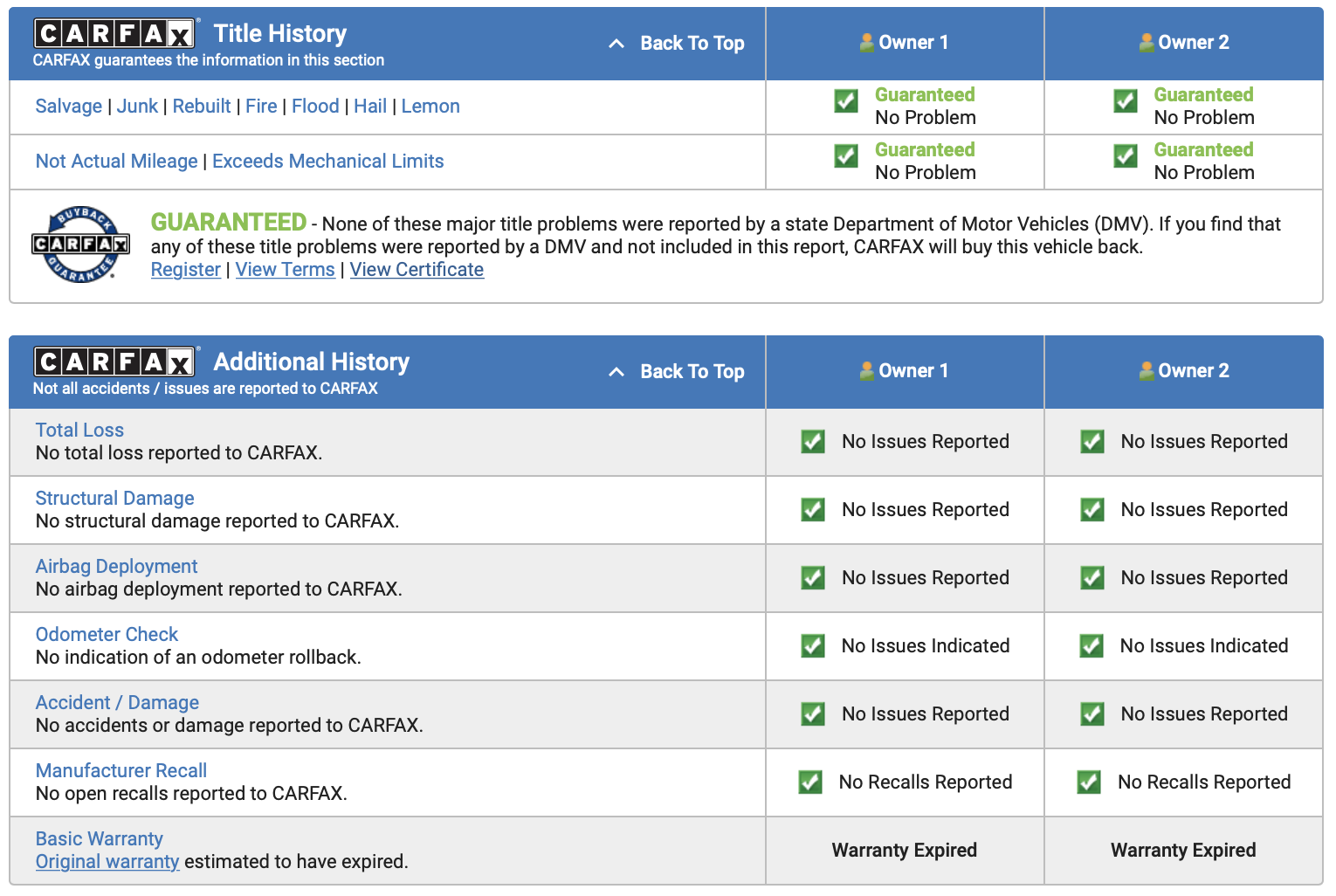Screen dimensions: 1336x896
Task: Select Owner 1 header in Additional History
Action: tap(905, 370)
